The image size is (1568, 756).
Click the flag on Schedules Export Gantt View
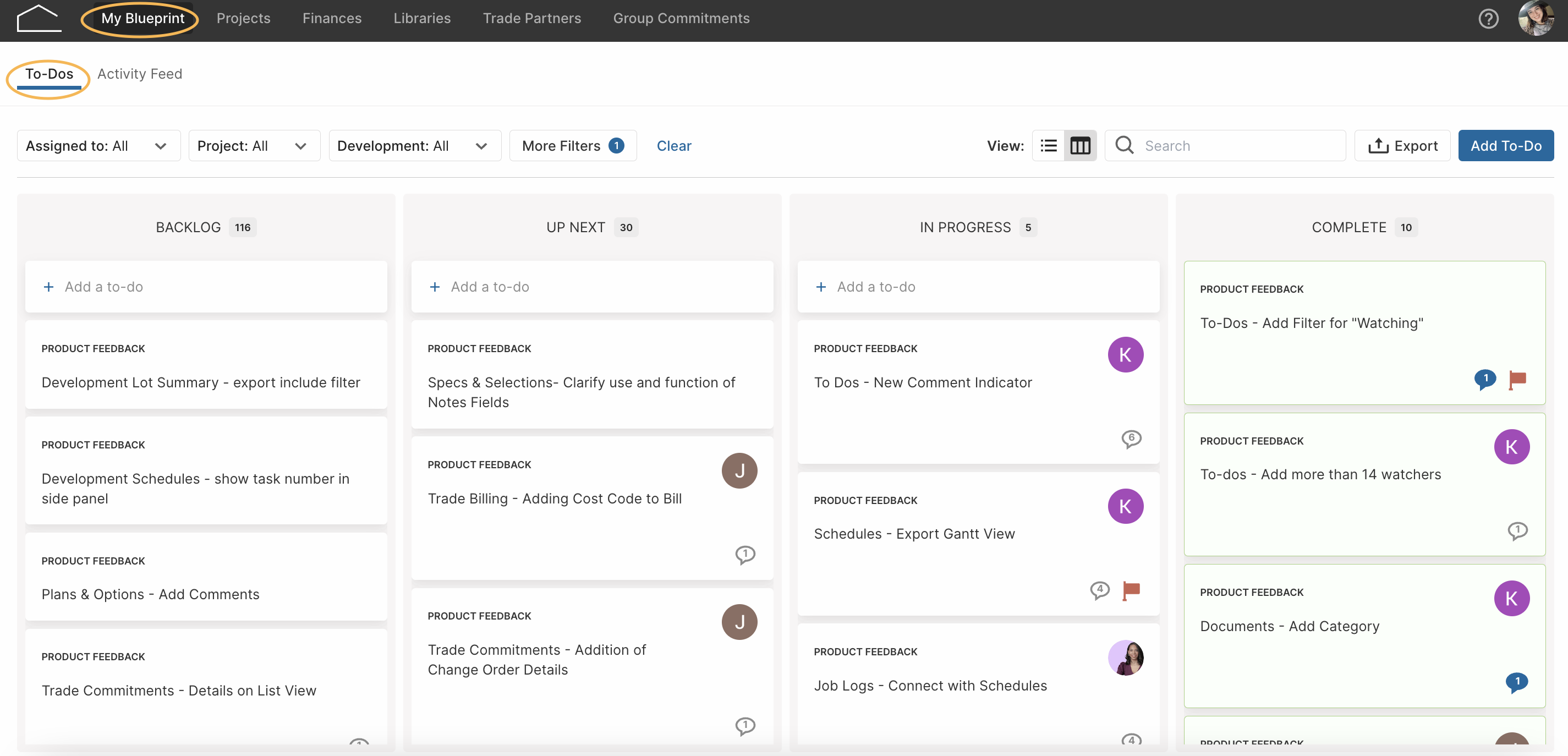pos(1131,590)
